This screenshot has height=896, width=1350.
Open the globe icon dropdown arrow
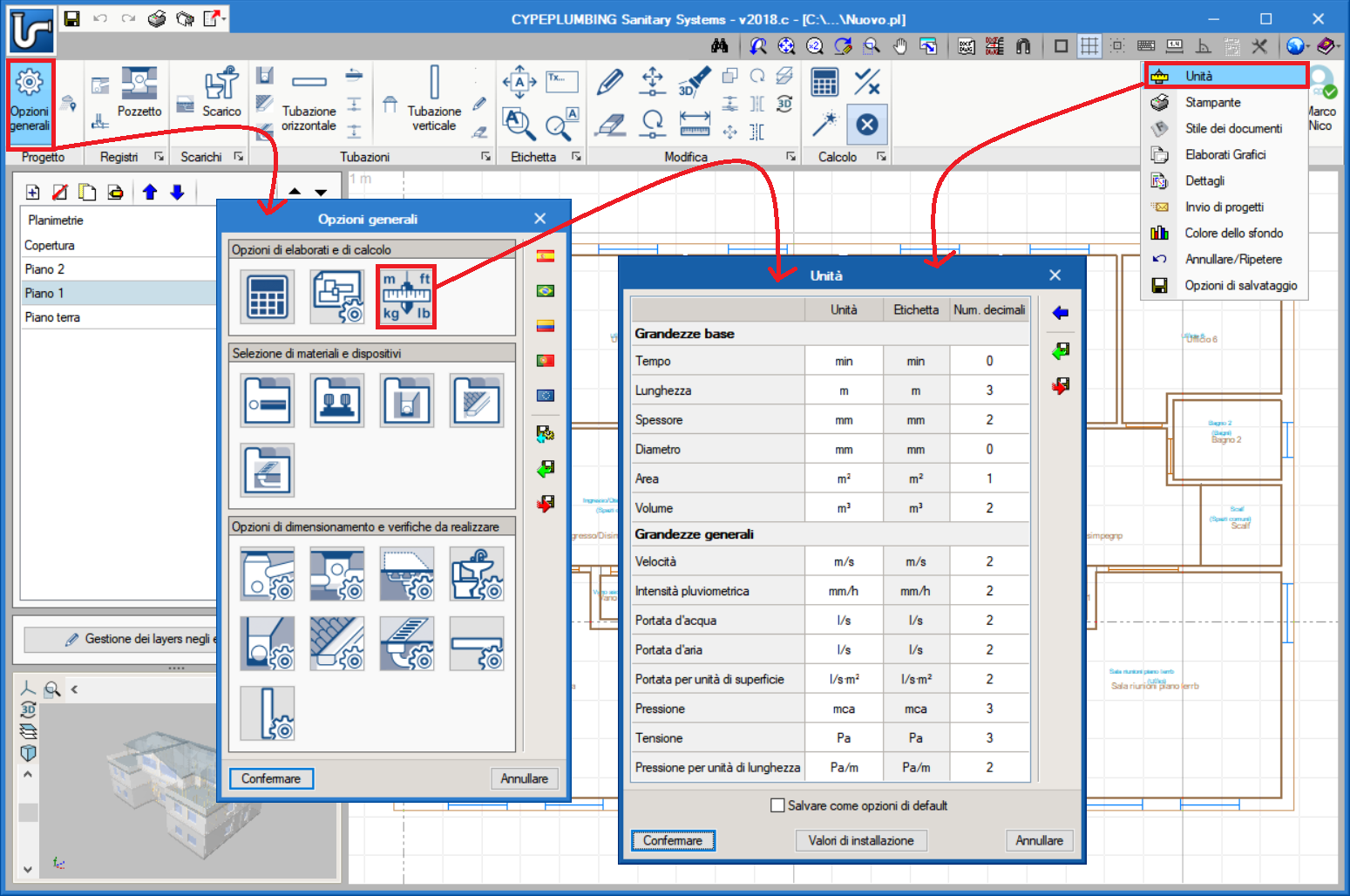1308,46
